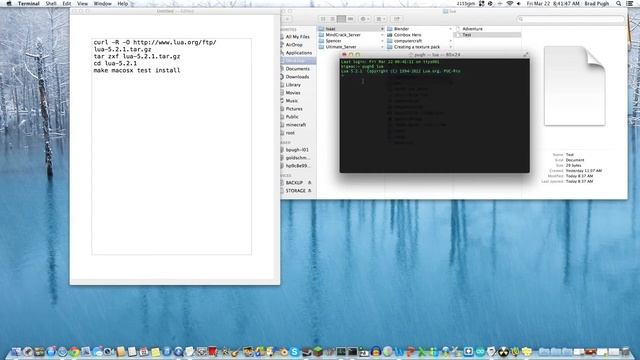
Task: Eject the BACKUP device
Action: tap(309, 182)
